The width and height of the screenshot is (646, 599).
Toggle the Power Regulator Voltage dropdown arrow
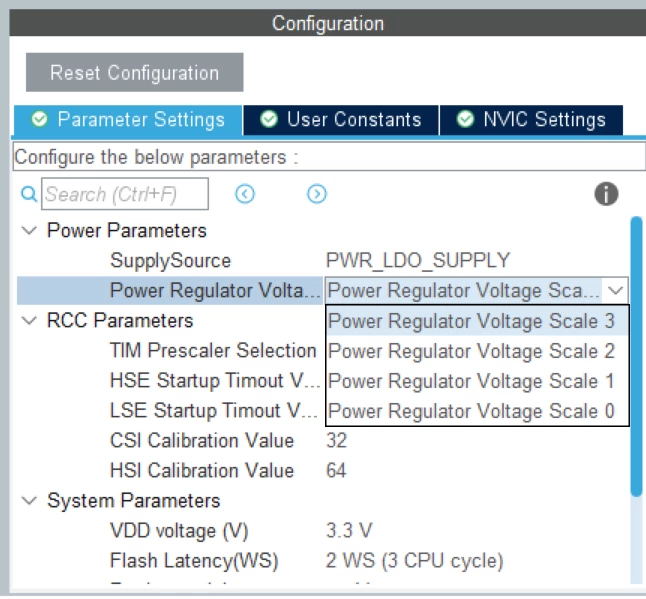[x=616, y=291]
